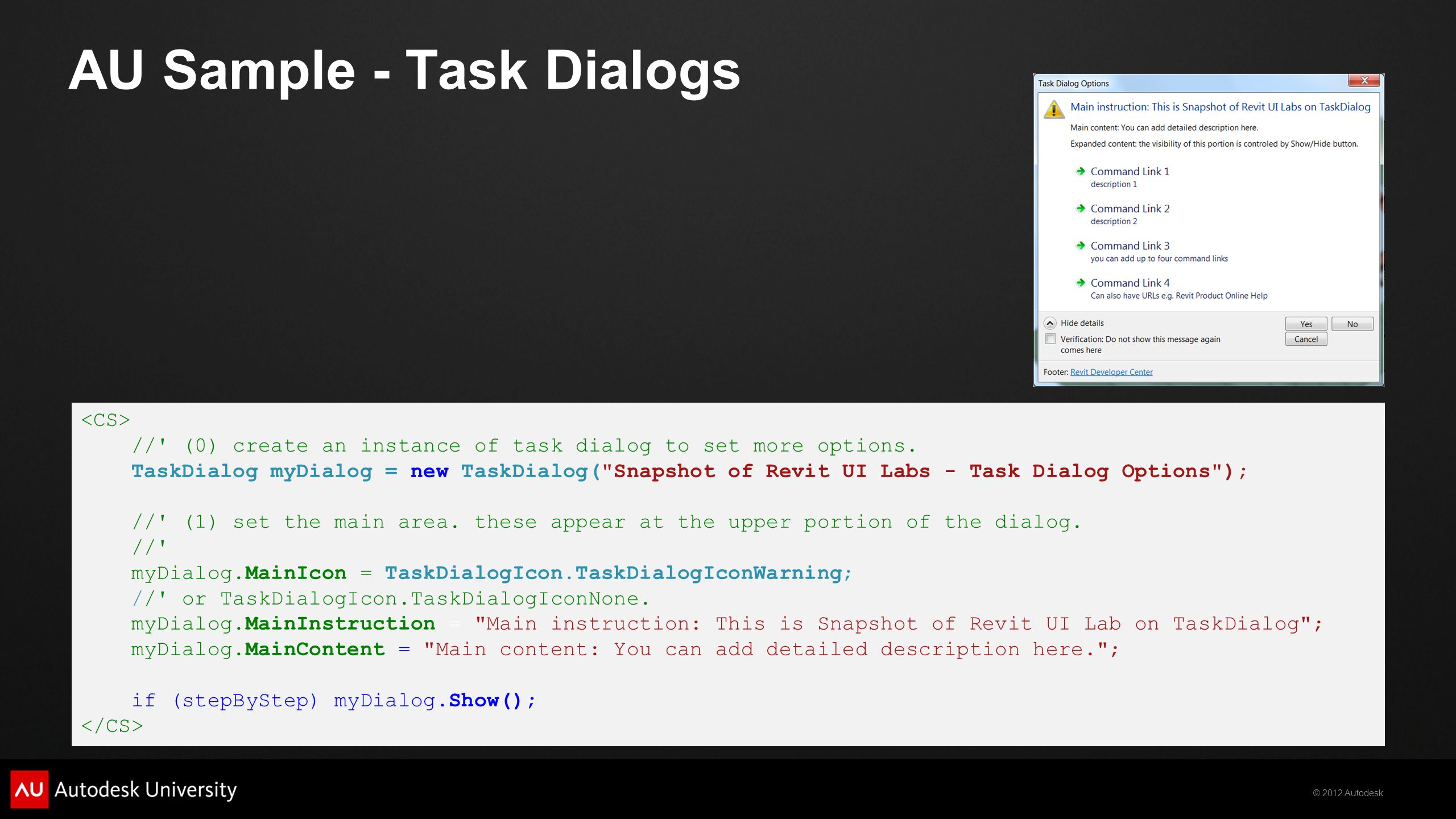This screenshot has height=819, width=1456.
Task: Click the Cancel button
Action: [1306, 339]
